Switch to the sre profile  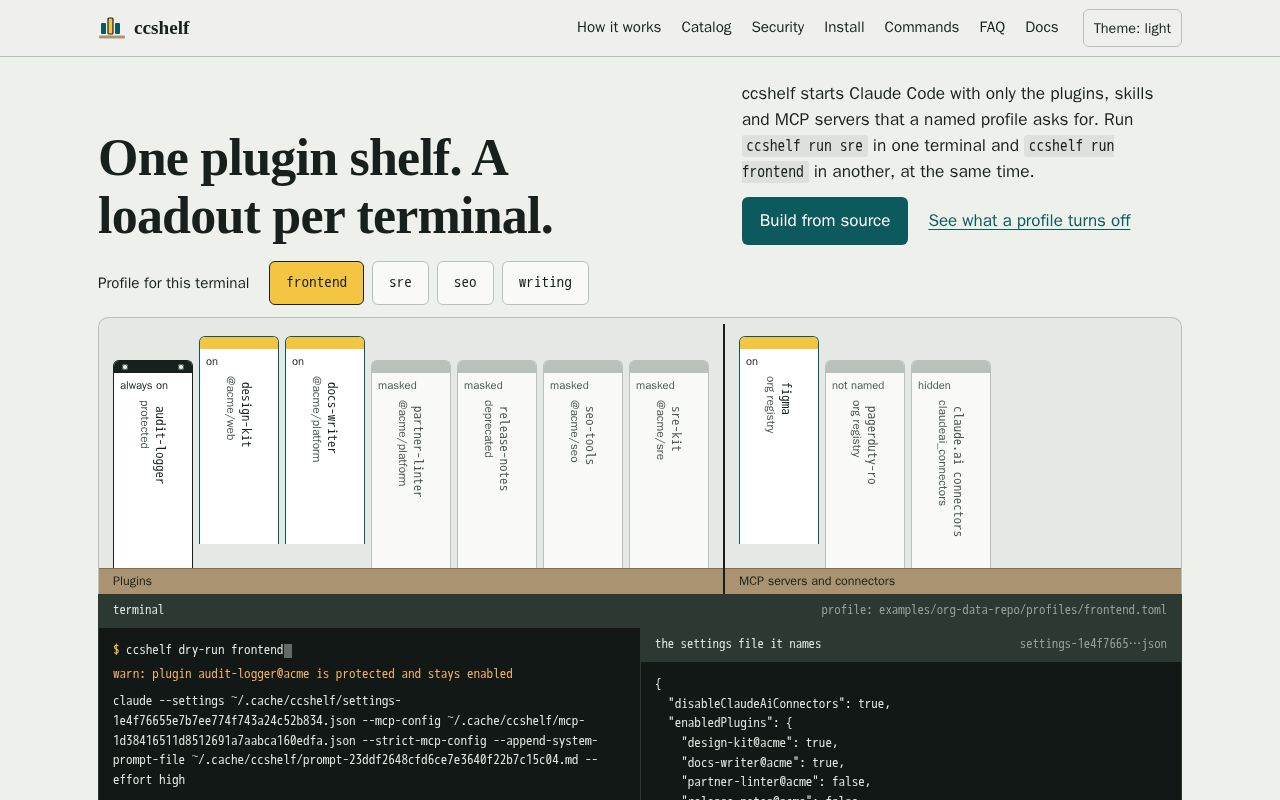pyautogui.click(x=400, y=283)
